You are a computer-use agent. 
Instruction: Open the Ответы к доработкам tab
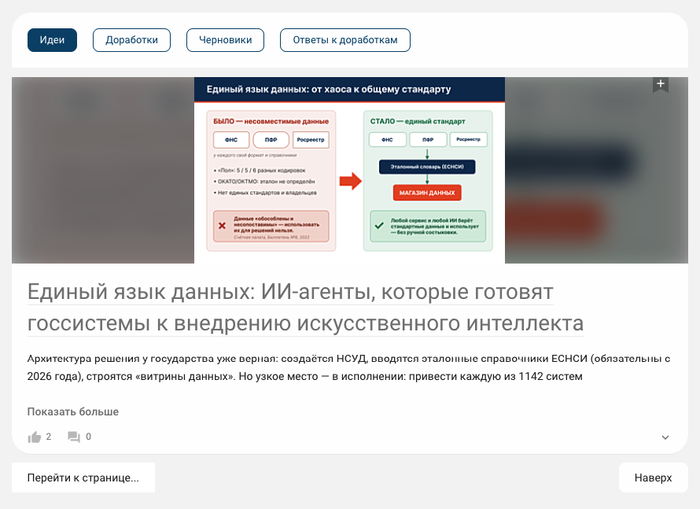pos(345,40)
